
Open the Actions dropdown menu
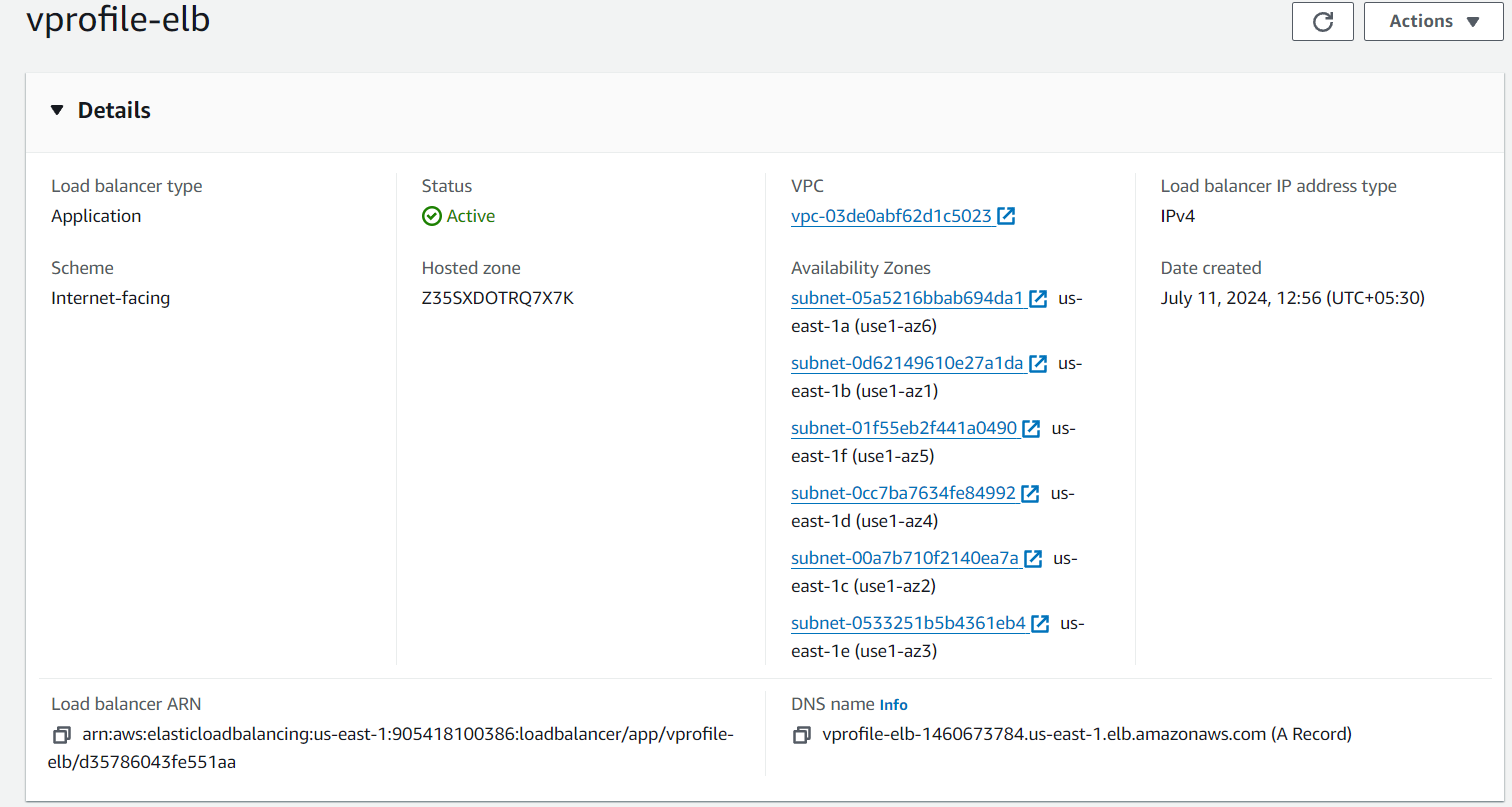tap(1433, 21)
